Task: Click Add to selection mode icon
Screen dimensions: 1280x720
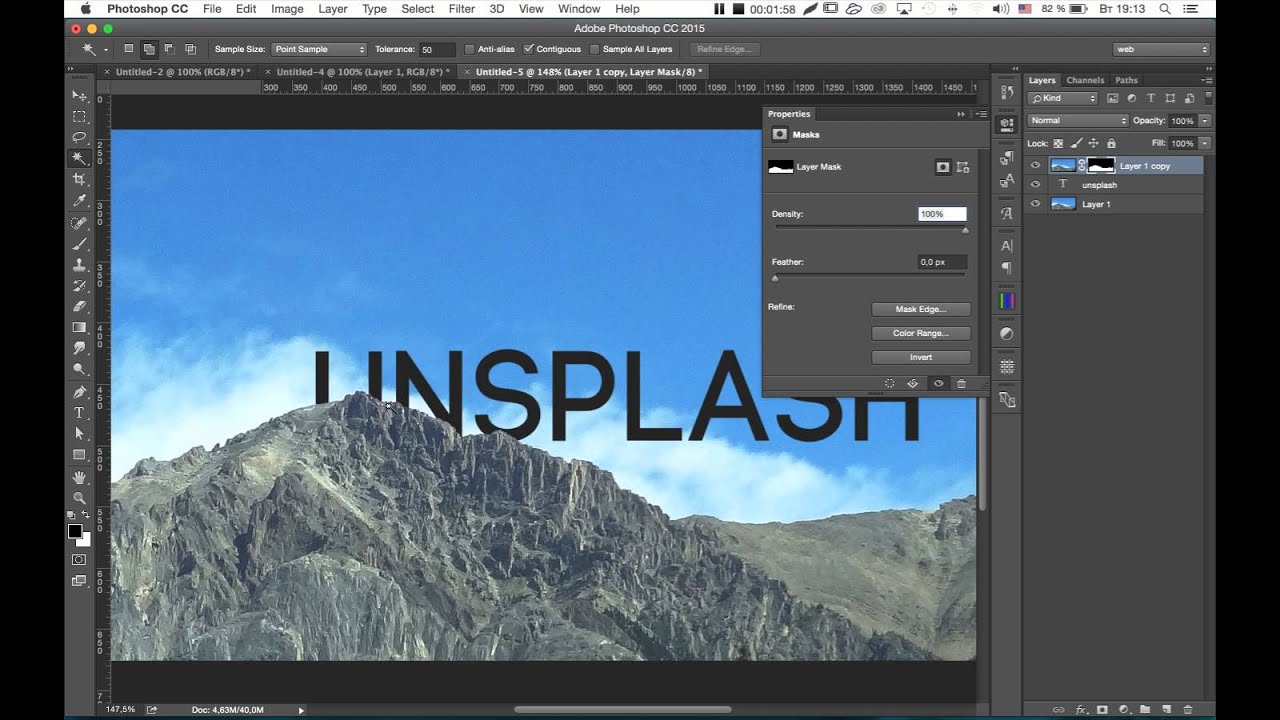Action: click(148, 49)
